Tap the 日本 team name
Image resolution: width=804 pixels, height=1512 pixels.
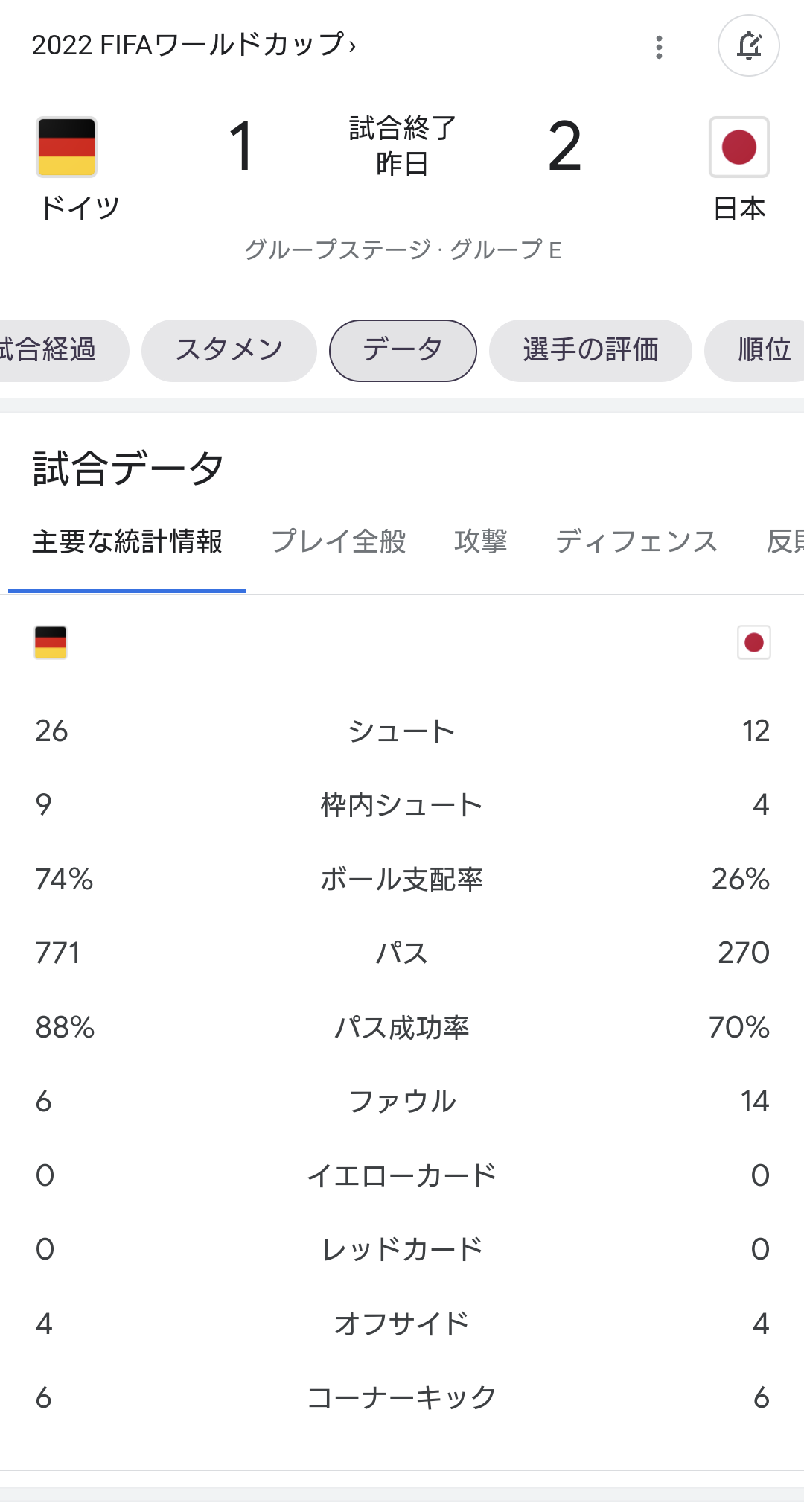coord(739,209)
